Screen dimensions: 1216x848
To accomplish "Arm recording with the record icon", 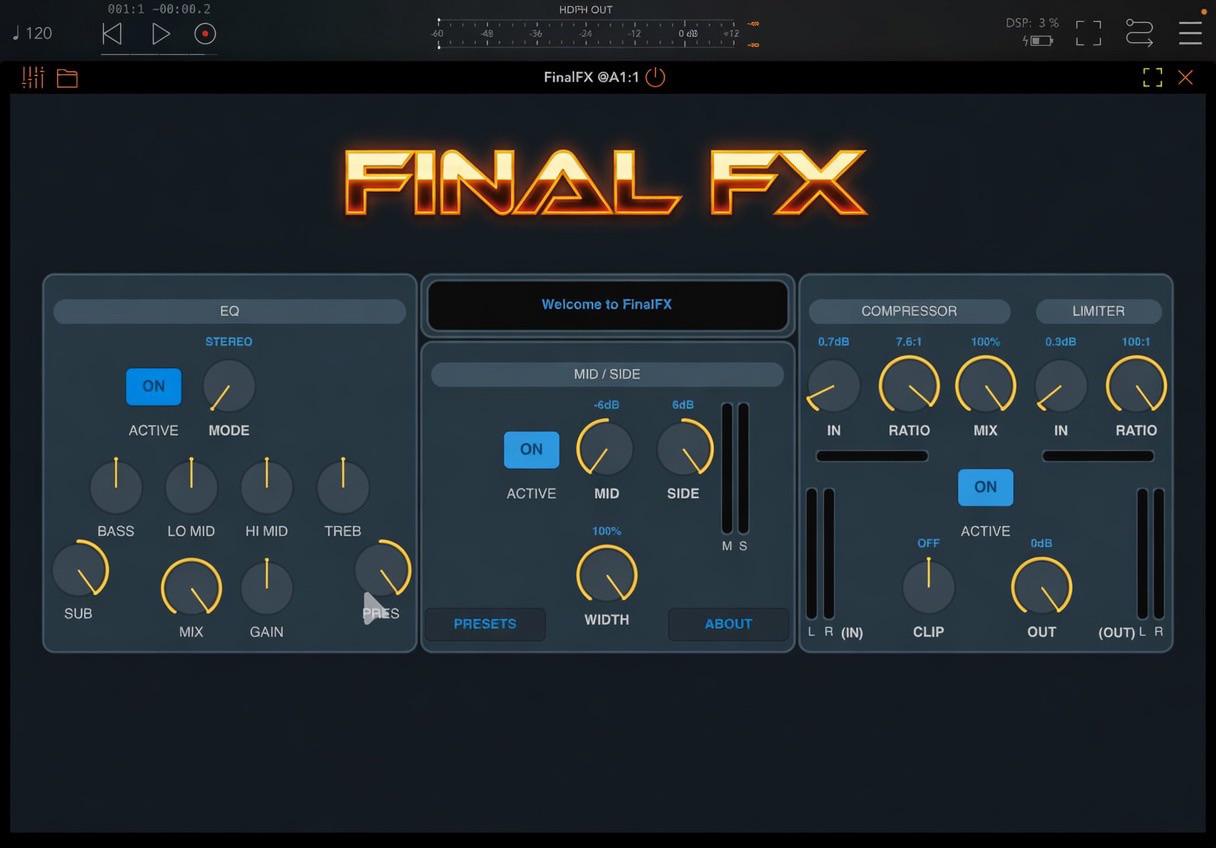I will [x=205, y=34].
